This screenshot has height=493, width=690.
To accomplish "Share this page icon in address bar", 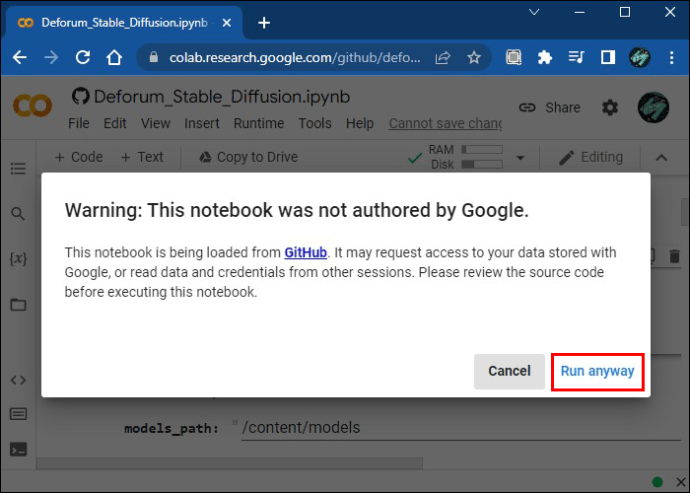I will (443, 58).
